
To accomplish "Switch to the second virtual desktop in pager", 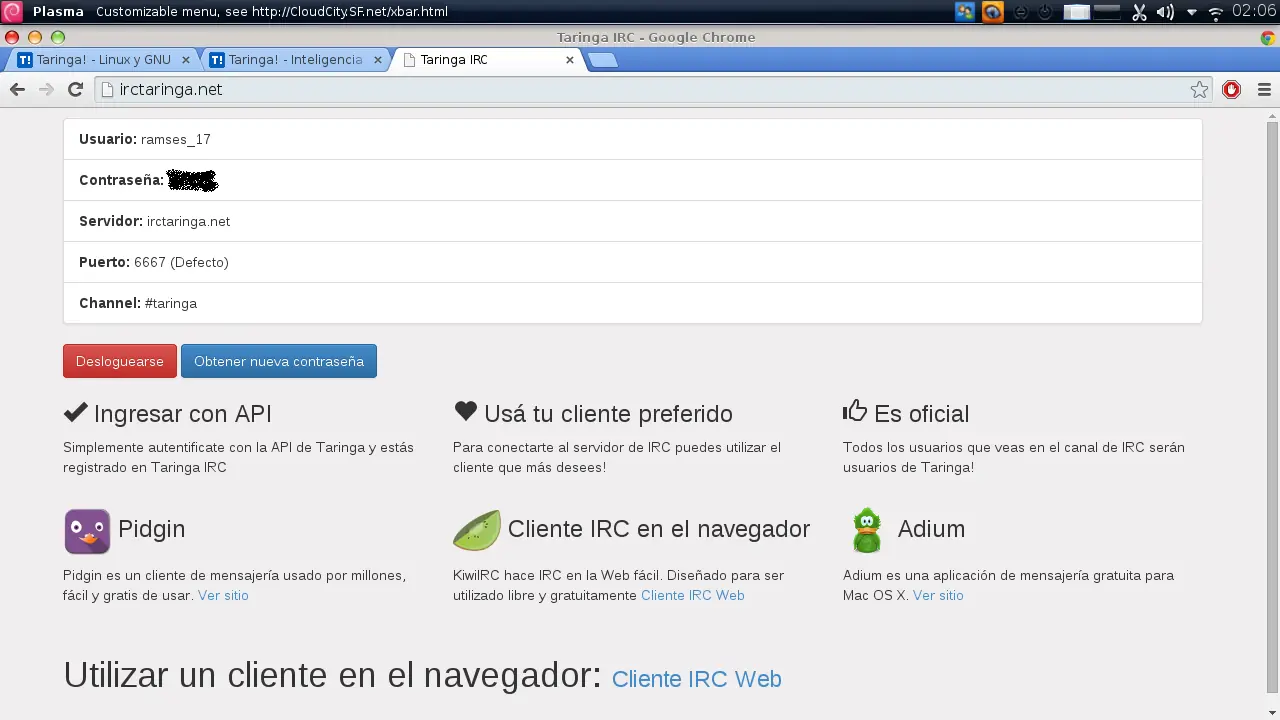I will [x=1107, y=12].
